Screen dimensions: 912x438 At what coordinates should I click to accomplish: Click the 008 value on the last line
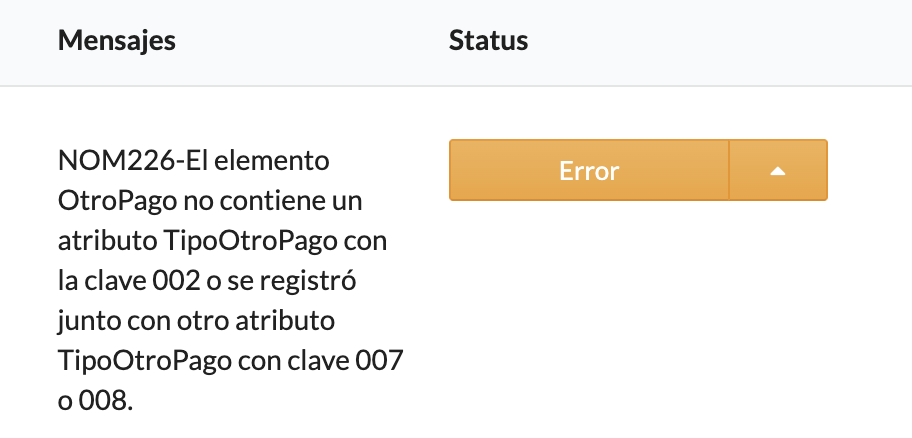tap(108, 403)
